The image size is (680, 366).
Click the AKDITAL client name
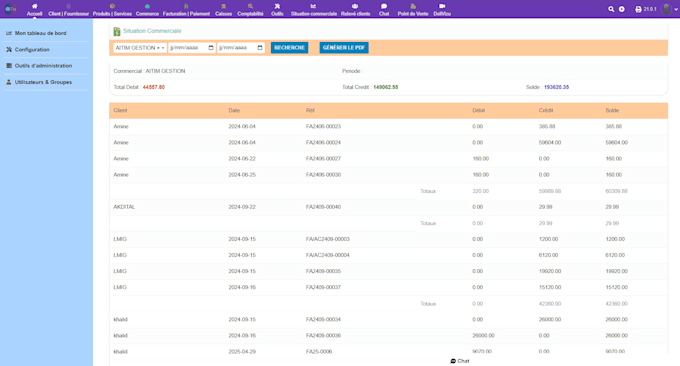click(124, 207)
